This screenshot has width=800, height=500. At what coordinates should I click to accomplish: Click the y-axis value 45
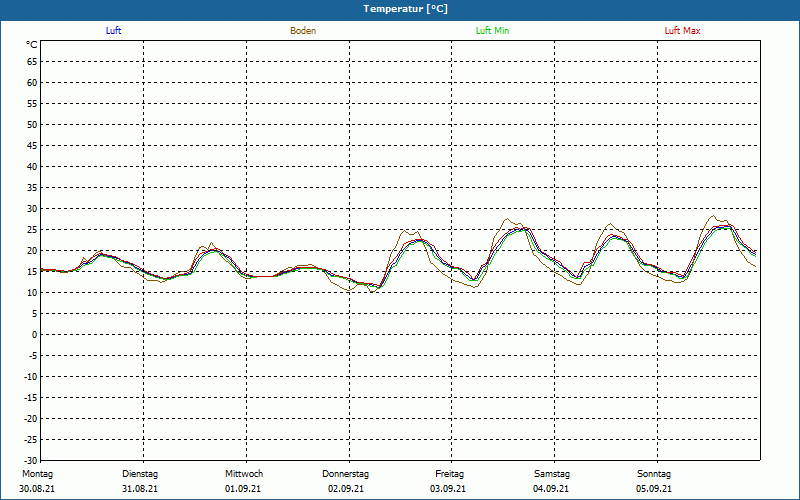pyautogui.click(x=32, y=146)
